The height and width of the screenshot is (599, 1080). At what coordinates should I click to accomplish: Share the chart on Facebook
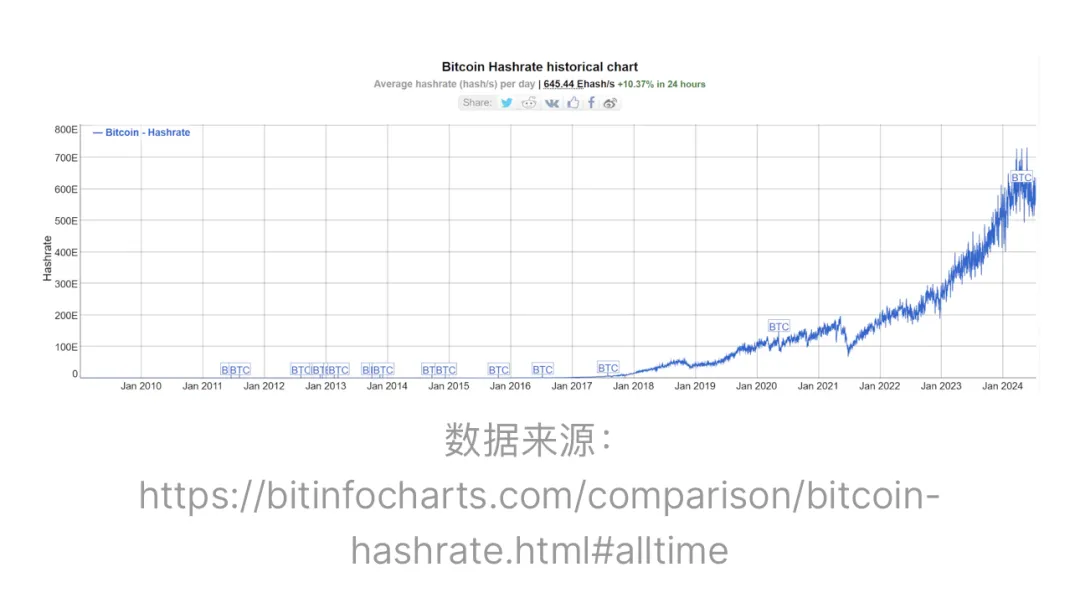pos(591,103)
